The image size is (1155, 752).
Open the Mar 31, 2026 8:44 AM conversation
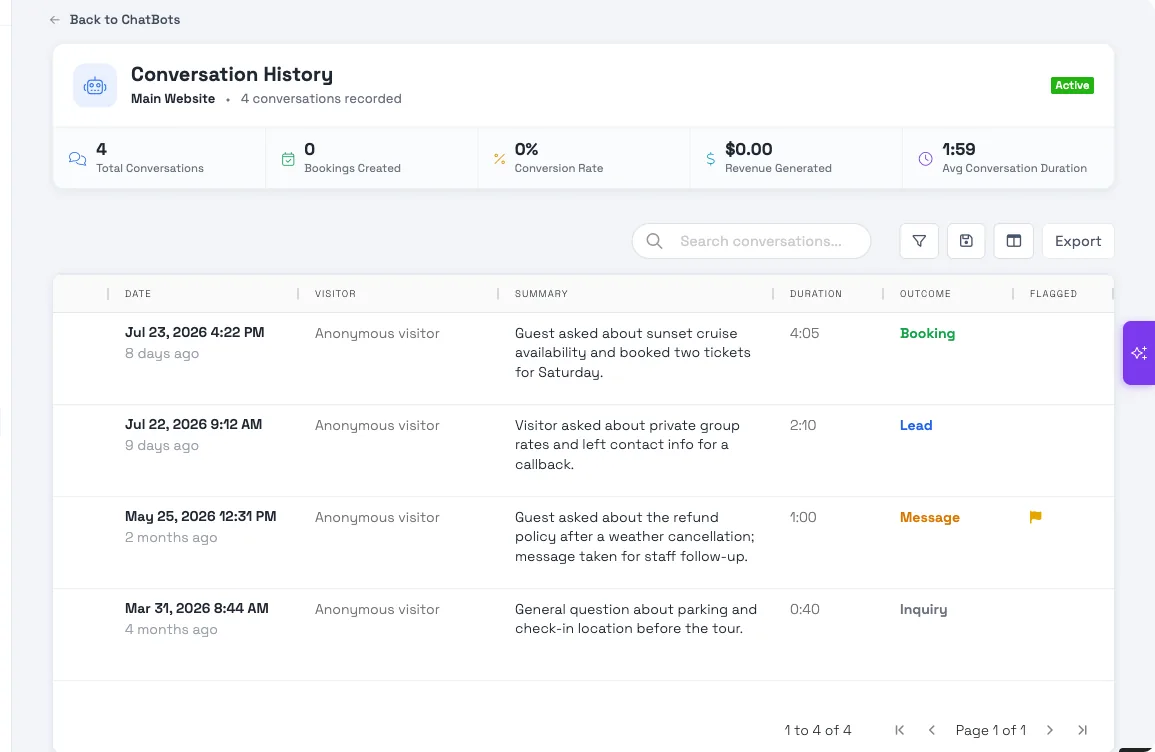(583, 635)
